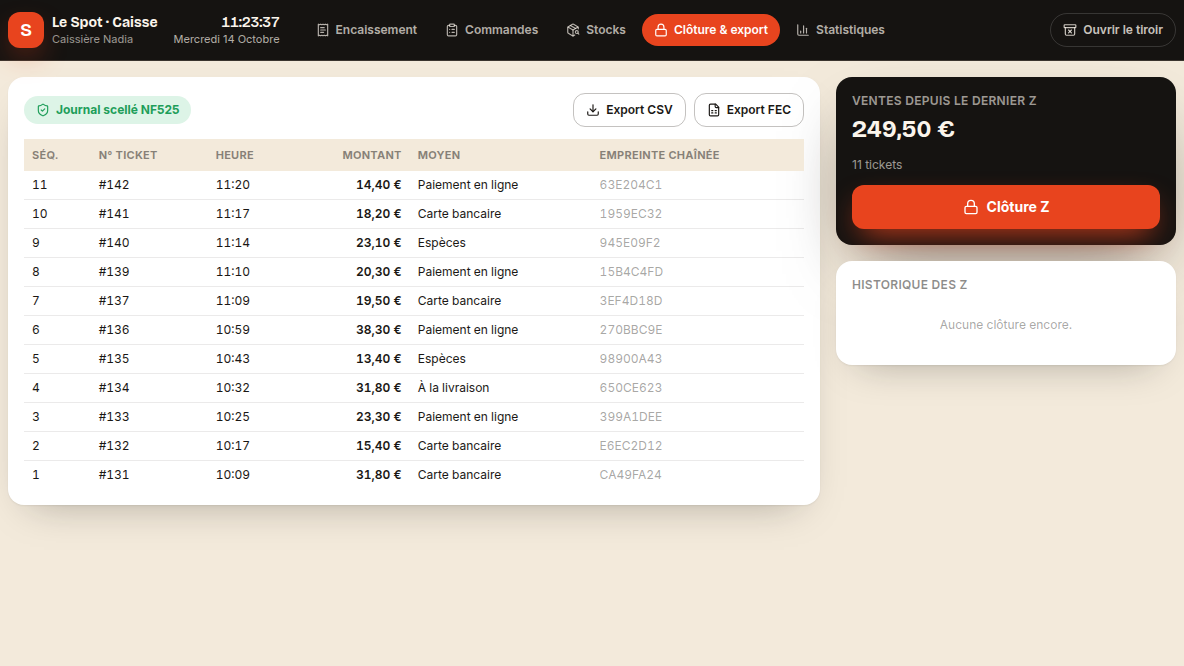Click the clipboard icon beside Commandes
1184x666 pixels.
452,30
